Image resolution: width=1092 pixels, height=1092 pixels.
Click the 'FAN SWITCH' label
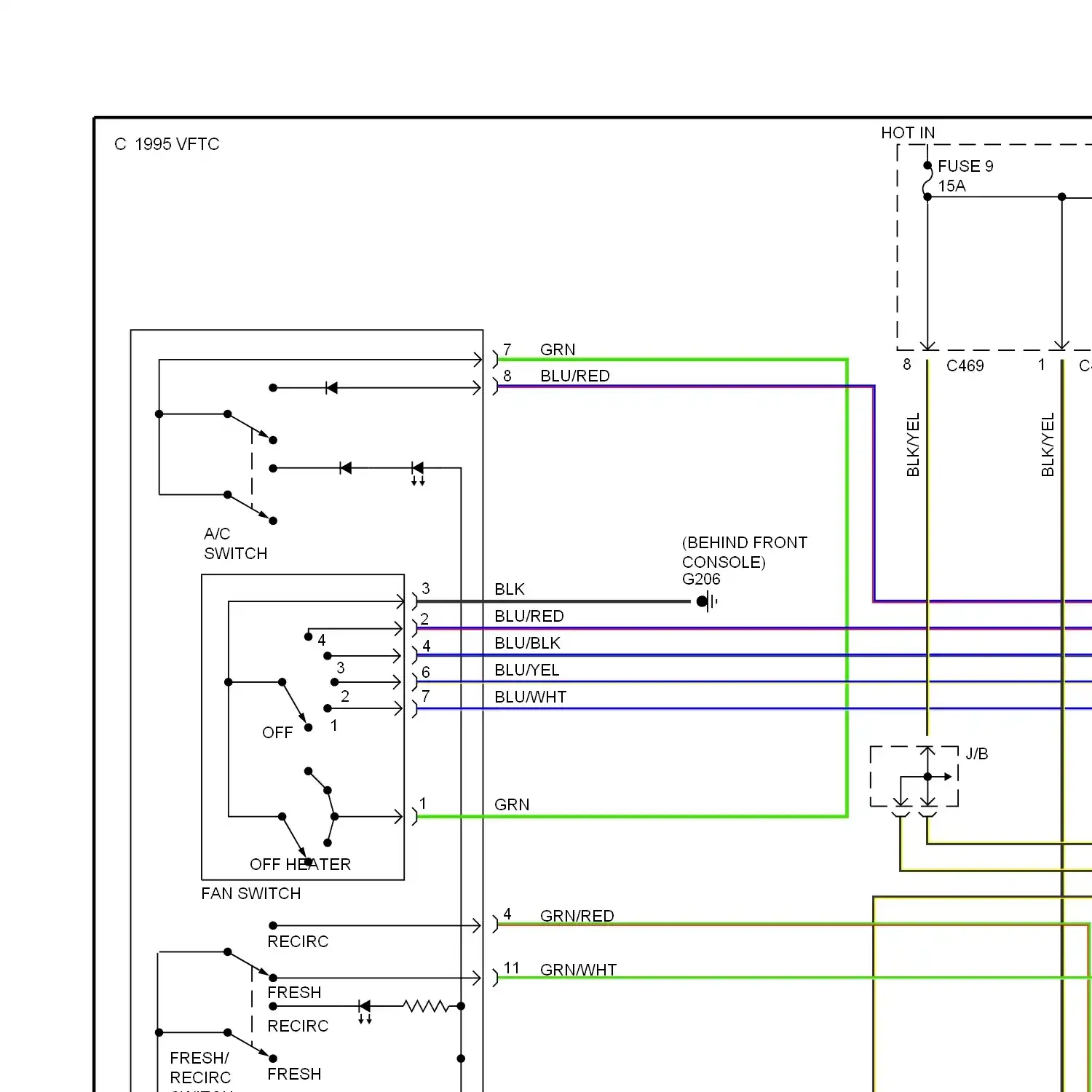251,893
